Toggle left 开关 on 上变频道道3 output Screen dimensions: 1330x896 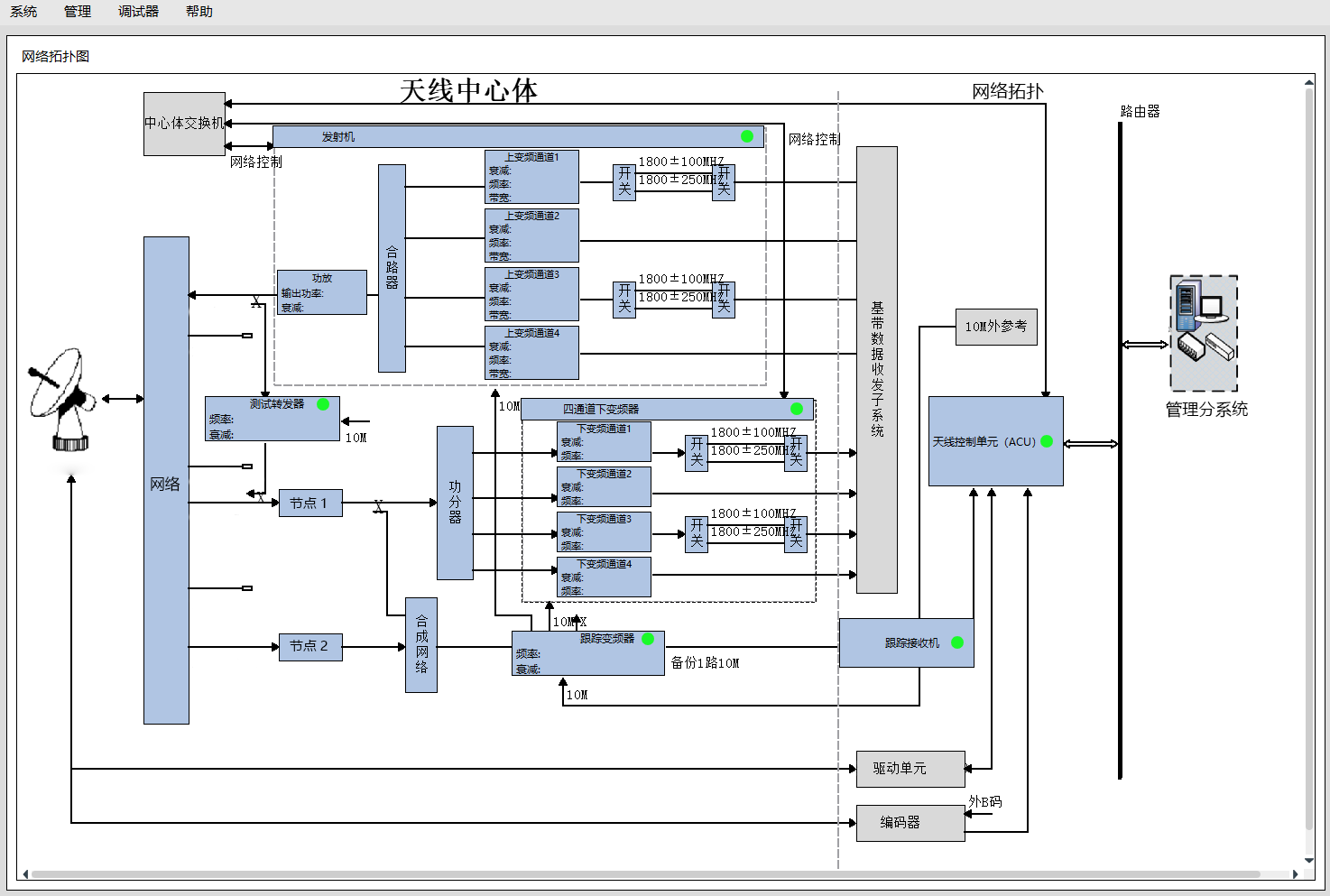pyautogui.click(x=624, y=300)
